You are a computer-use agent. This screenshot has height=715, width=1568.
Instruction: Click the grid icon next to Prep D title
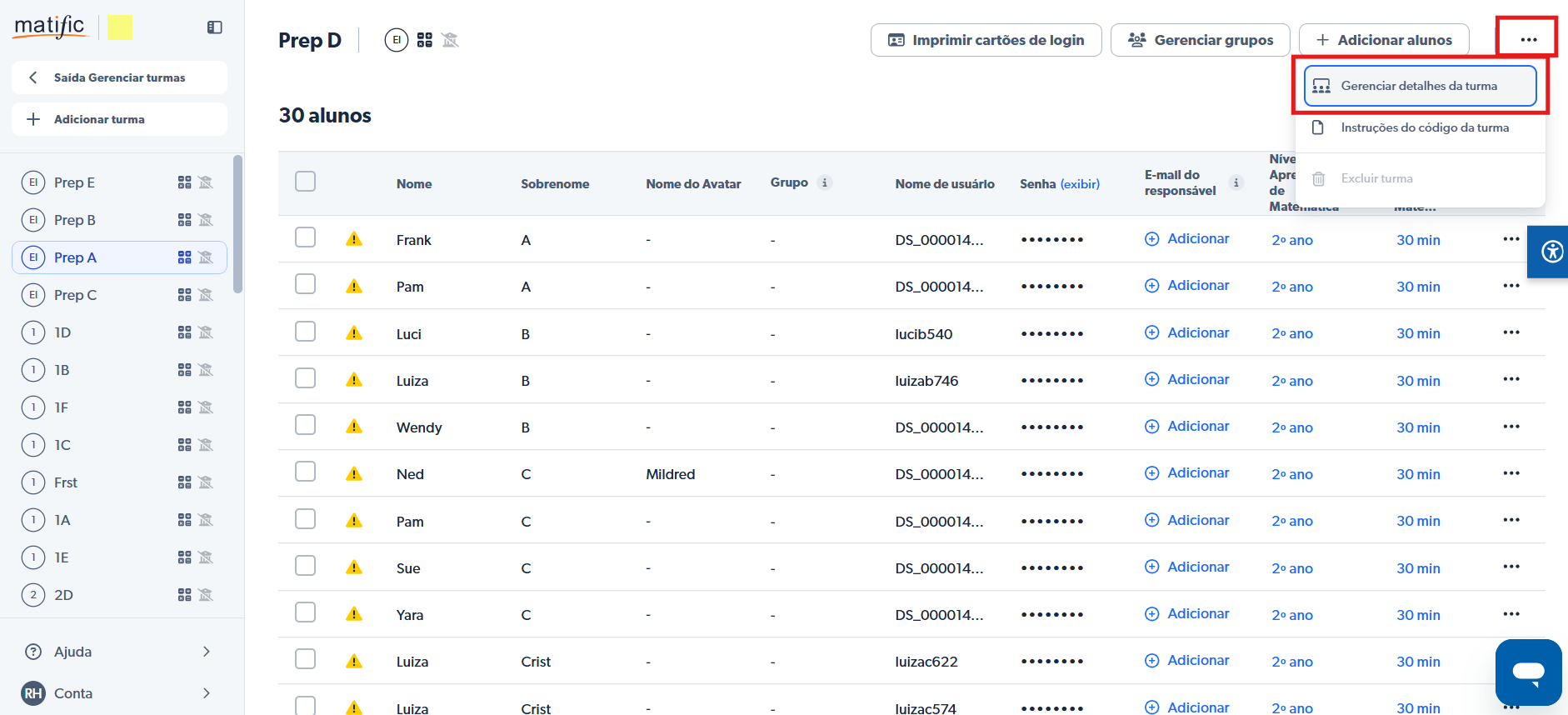pyautogui.click(x=425, y=40)
